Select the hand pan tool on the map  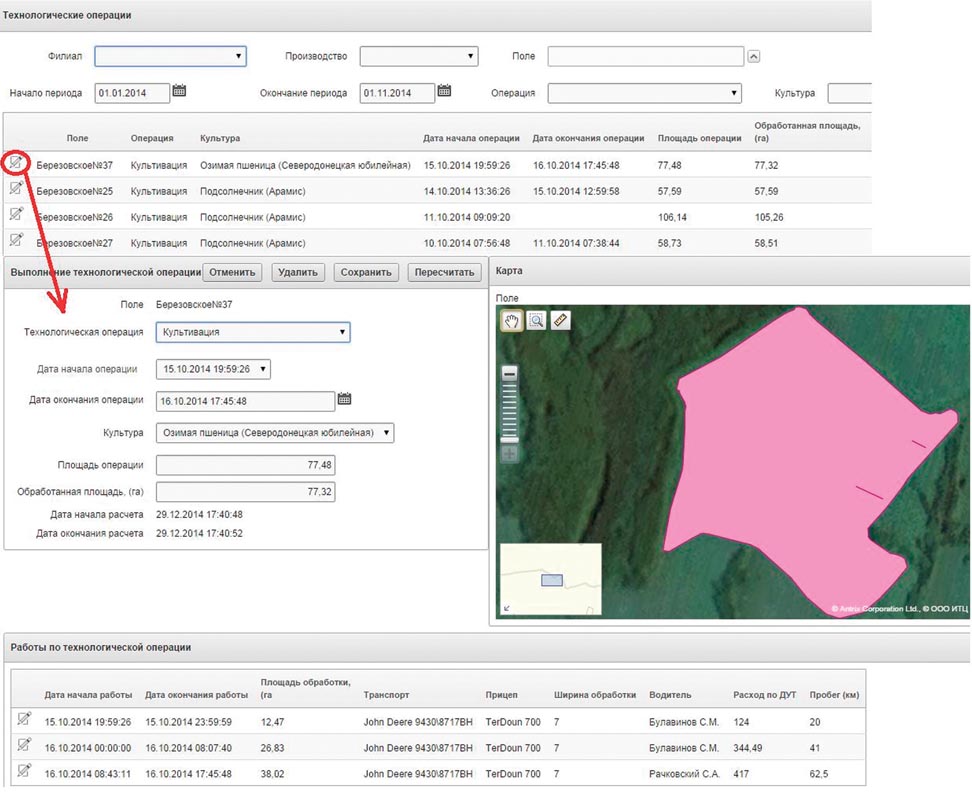click(513, 321)
